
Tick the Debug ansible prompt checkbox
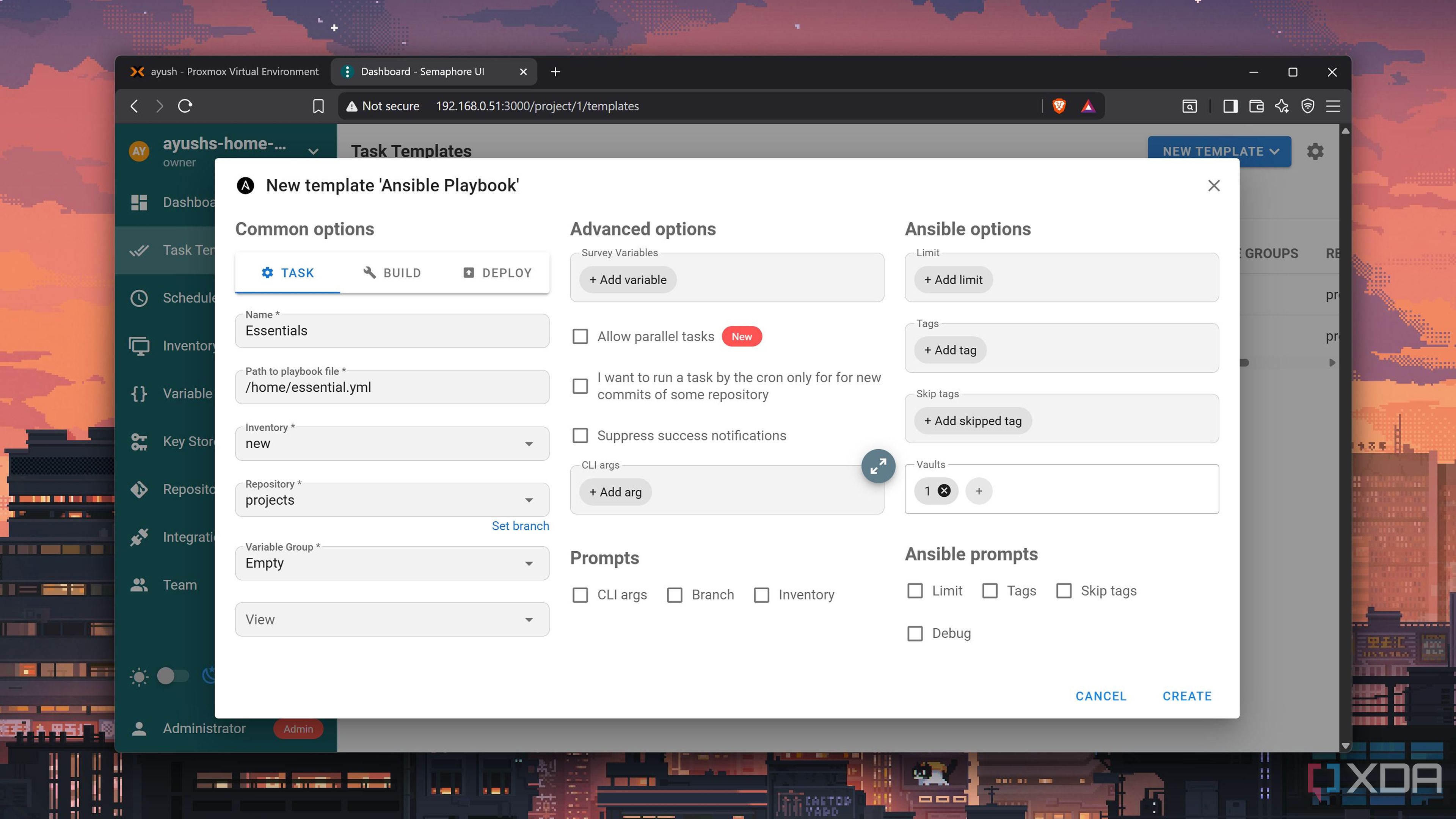click(915, 633)
